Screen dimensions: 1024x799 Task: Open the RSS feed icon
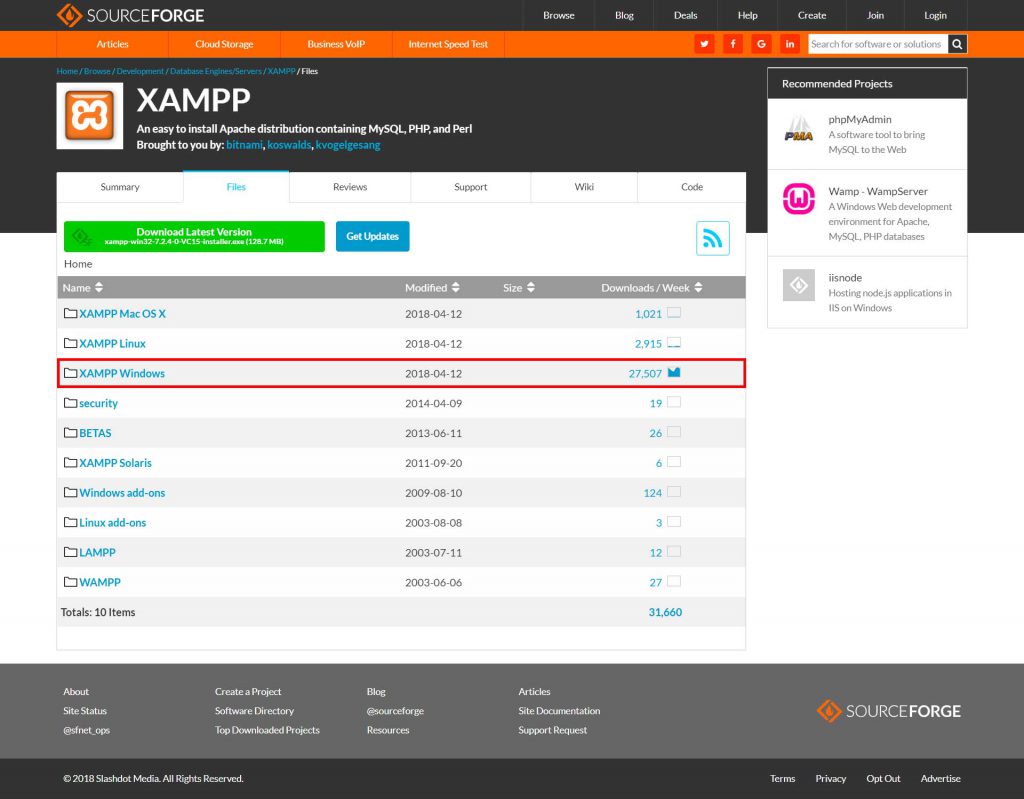[712, 238]
